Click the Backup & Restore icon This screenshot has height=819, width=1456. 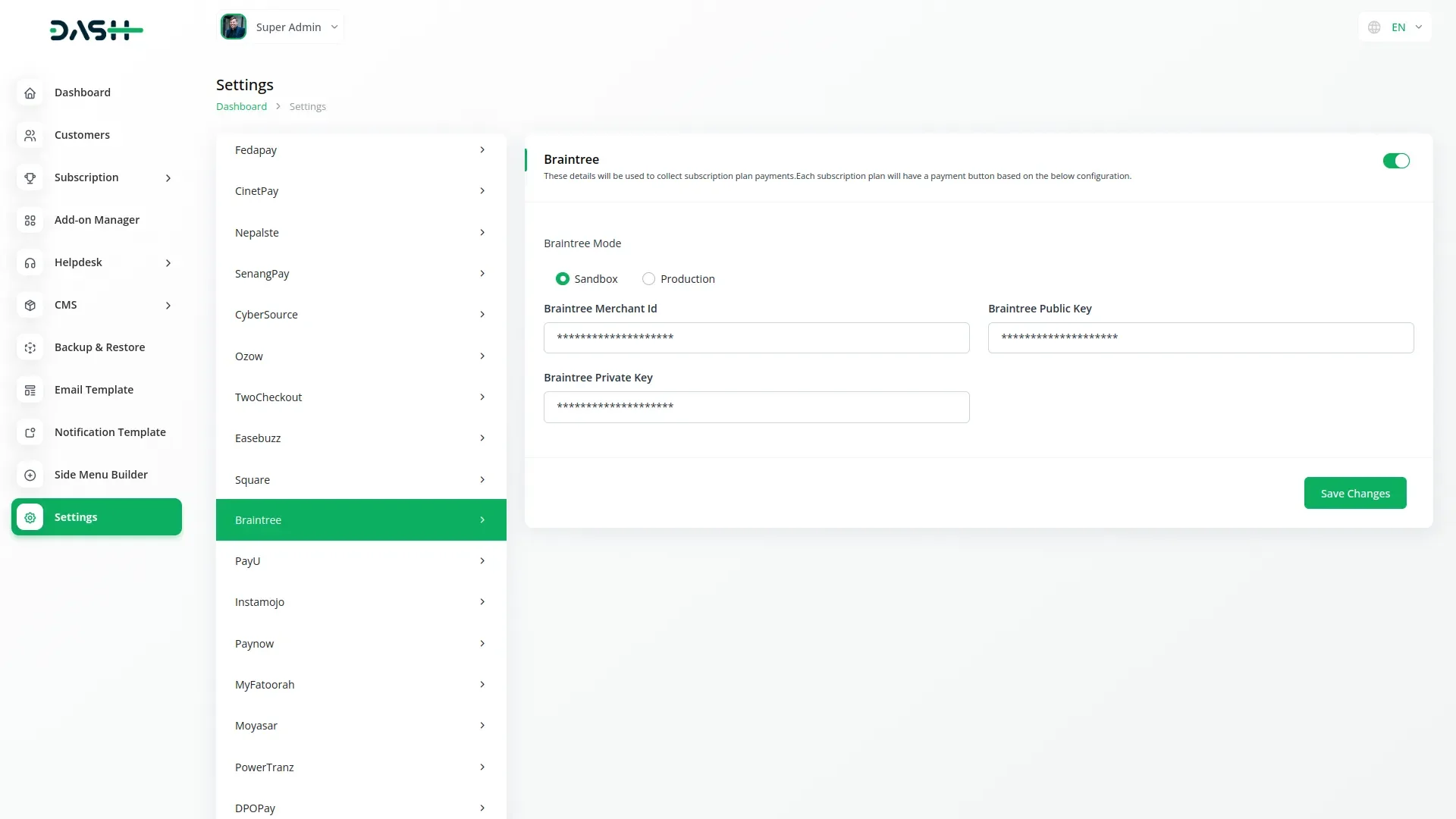30,347
